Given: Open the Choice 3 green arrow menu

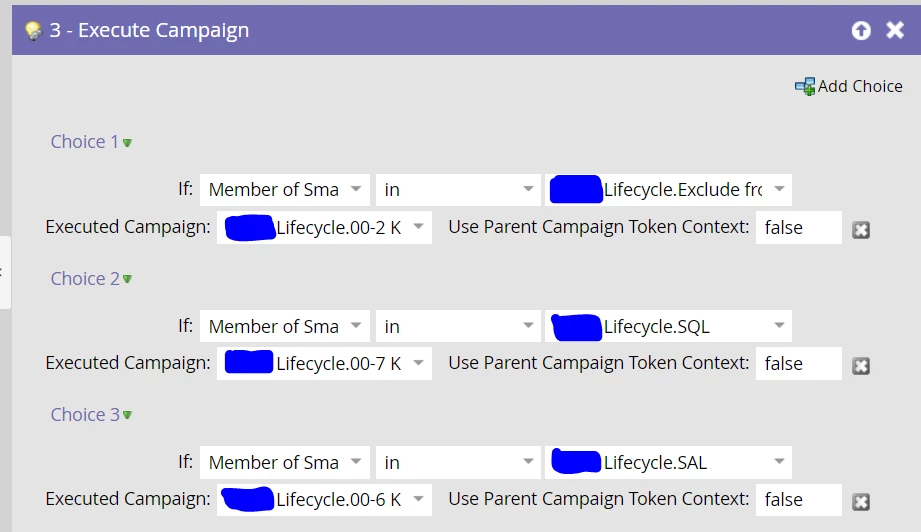Looking at the screenshot, I should point(128,415).
